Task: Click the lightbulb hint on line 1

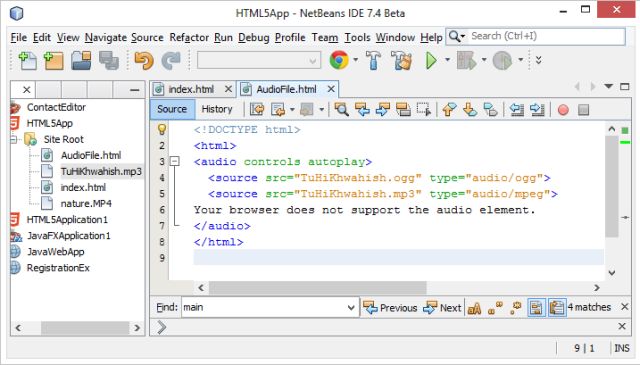Action: pos(162,129)
